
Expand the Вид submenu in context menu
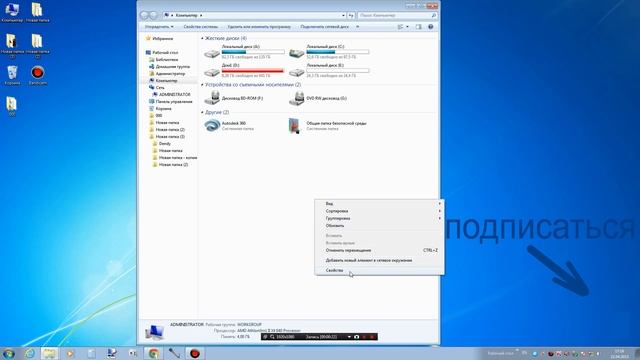click(379, 203)
